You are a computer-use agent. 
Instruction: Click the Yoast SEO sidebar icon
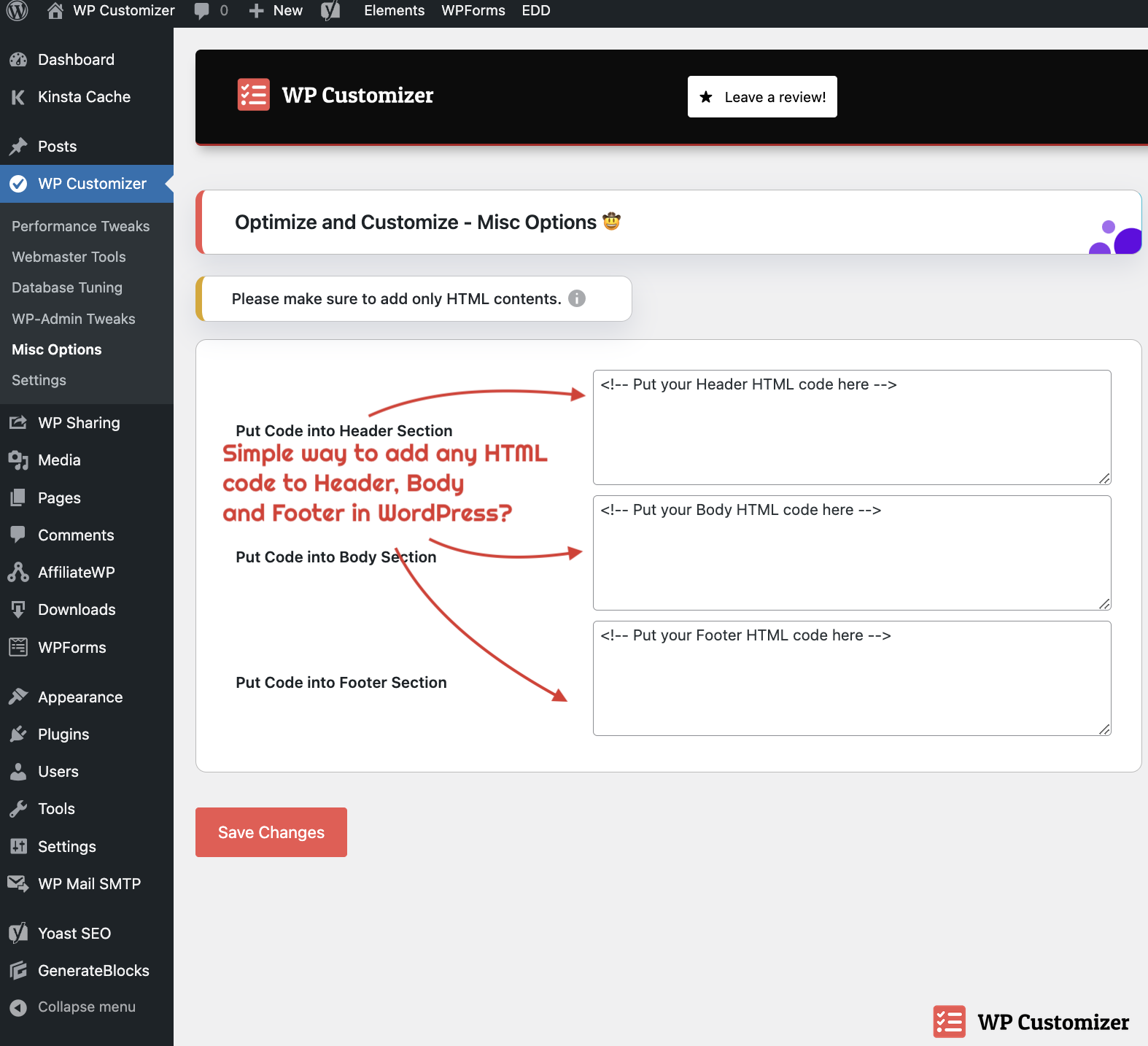18,933
